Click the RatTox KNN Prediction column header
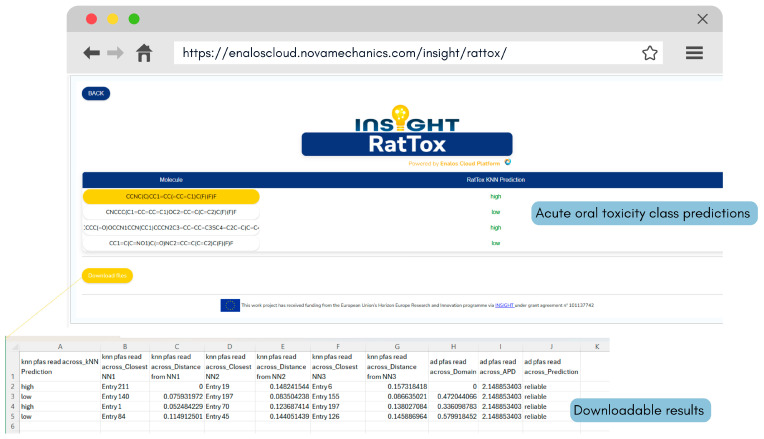This screenshot has height=439, width=764. click(496, 180)
